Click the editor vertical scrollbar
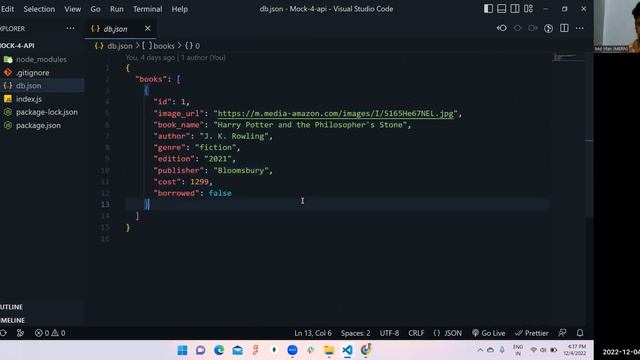The height and width of the screenshot is (360, 640). tap(589, 135)
